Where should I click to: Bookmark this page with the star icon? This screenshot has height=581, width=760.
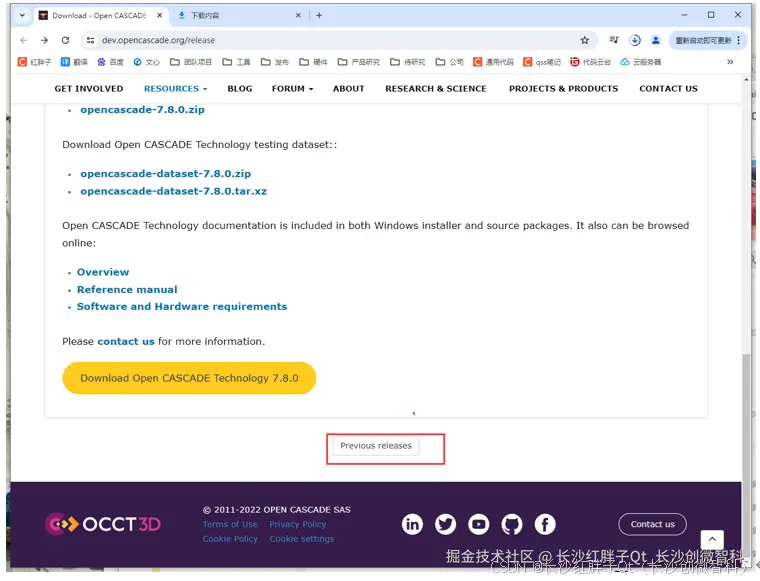tap(585, 40)
